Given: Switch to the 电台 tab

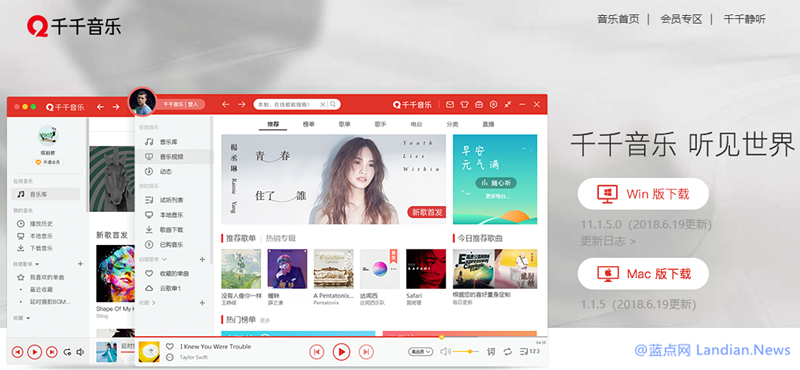Looking at the screenshot, I should coord(416,124).
